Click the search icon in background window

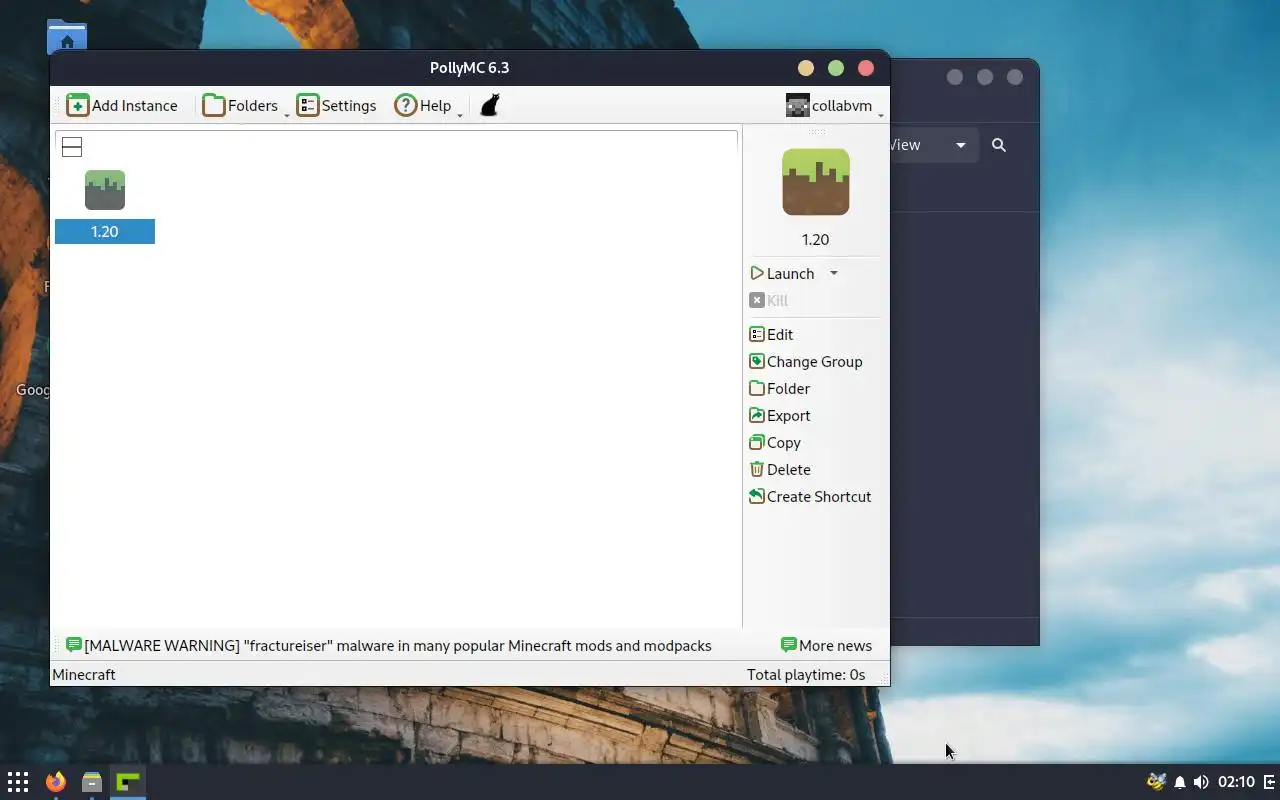(999, 145)
